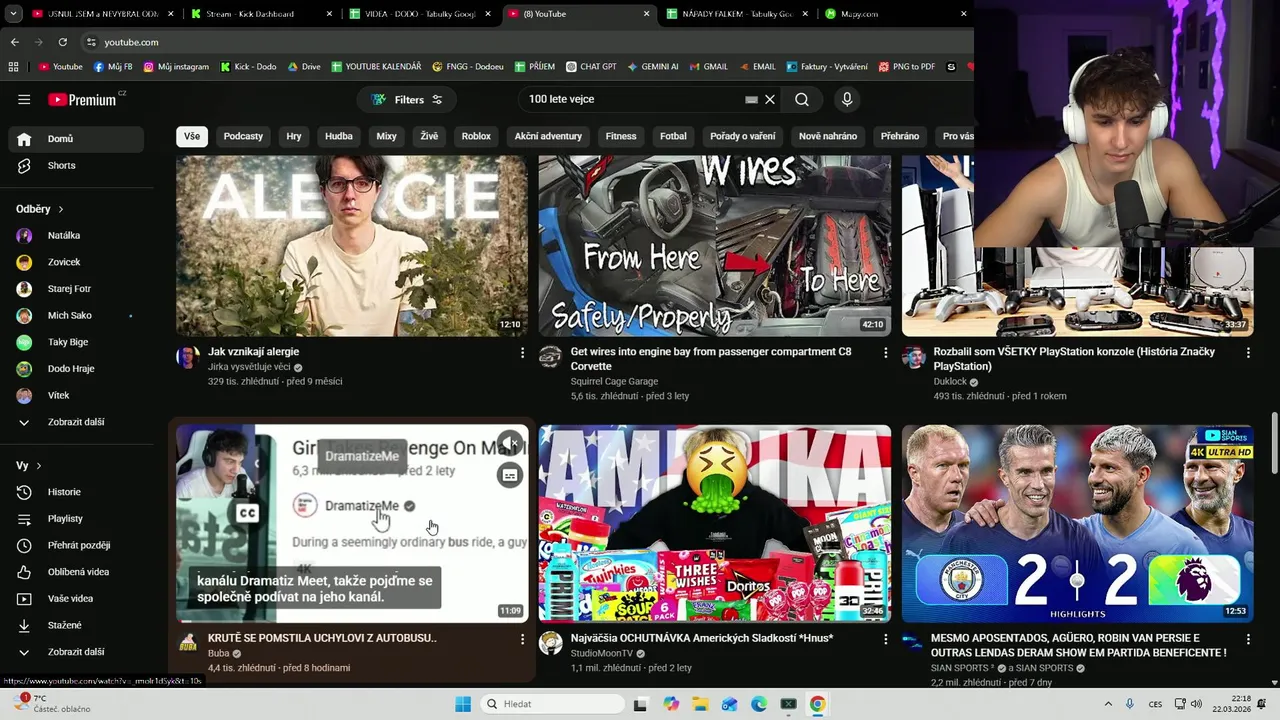Click the search magnifier button
The height and width of the screenshot is (720, 1280).
(802, 100)
